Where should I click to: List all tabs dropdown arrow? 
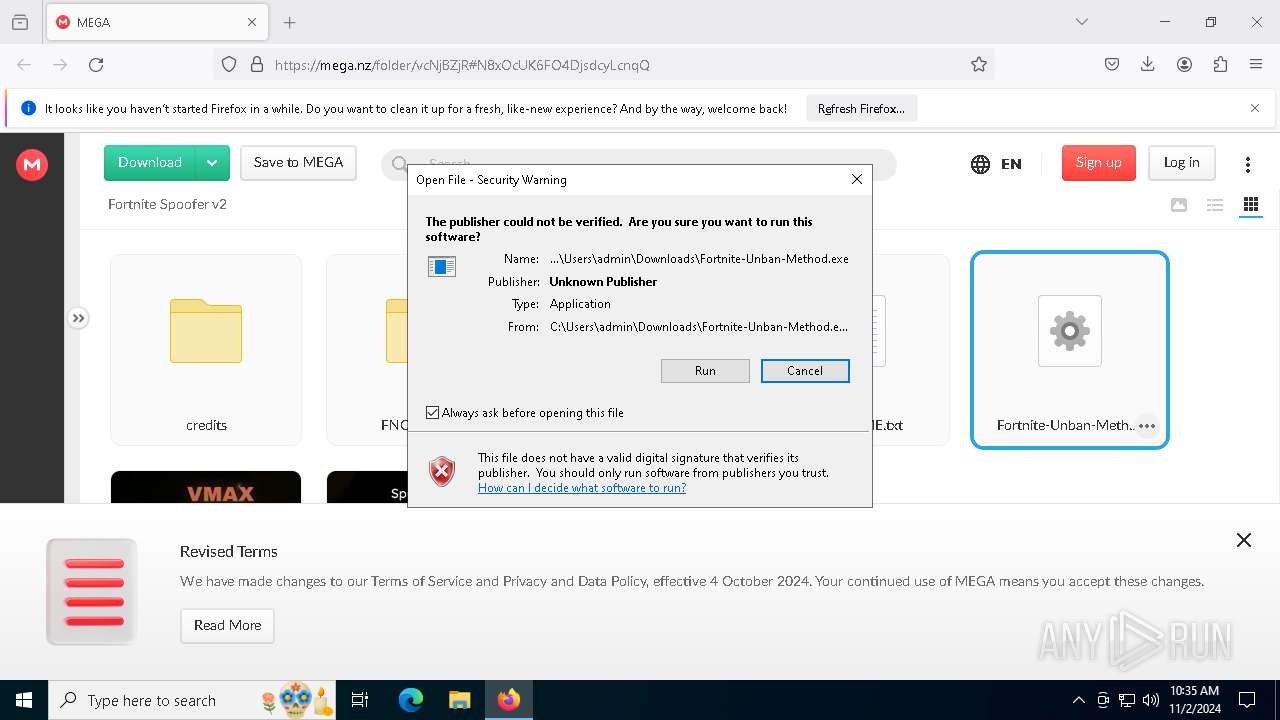(x=1082, y=22)
